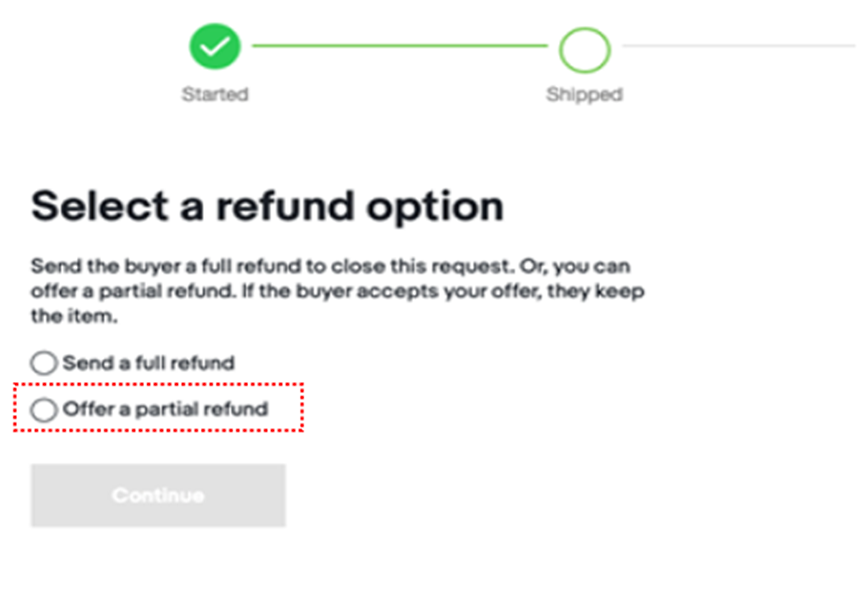Click the refund instructions paragraph
The height and width of the screenshot is (597, 865).
(338, 292)
